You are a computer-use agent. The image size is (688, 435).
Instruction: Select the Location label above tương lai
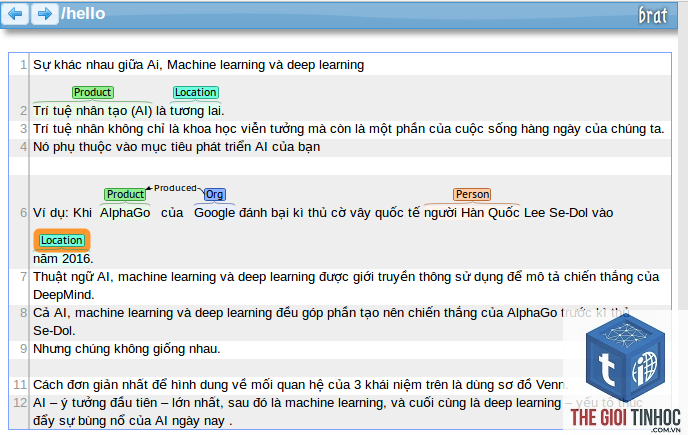coord(196,93)
